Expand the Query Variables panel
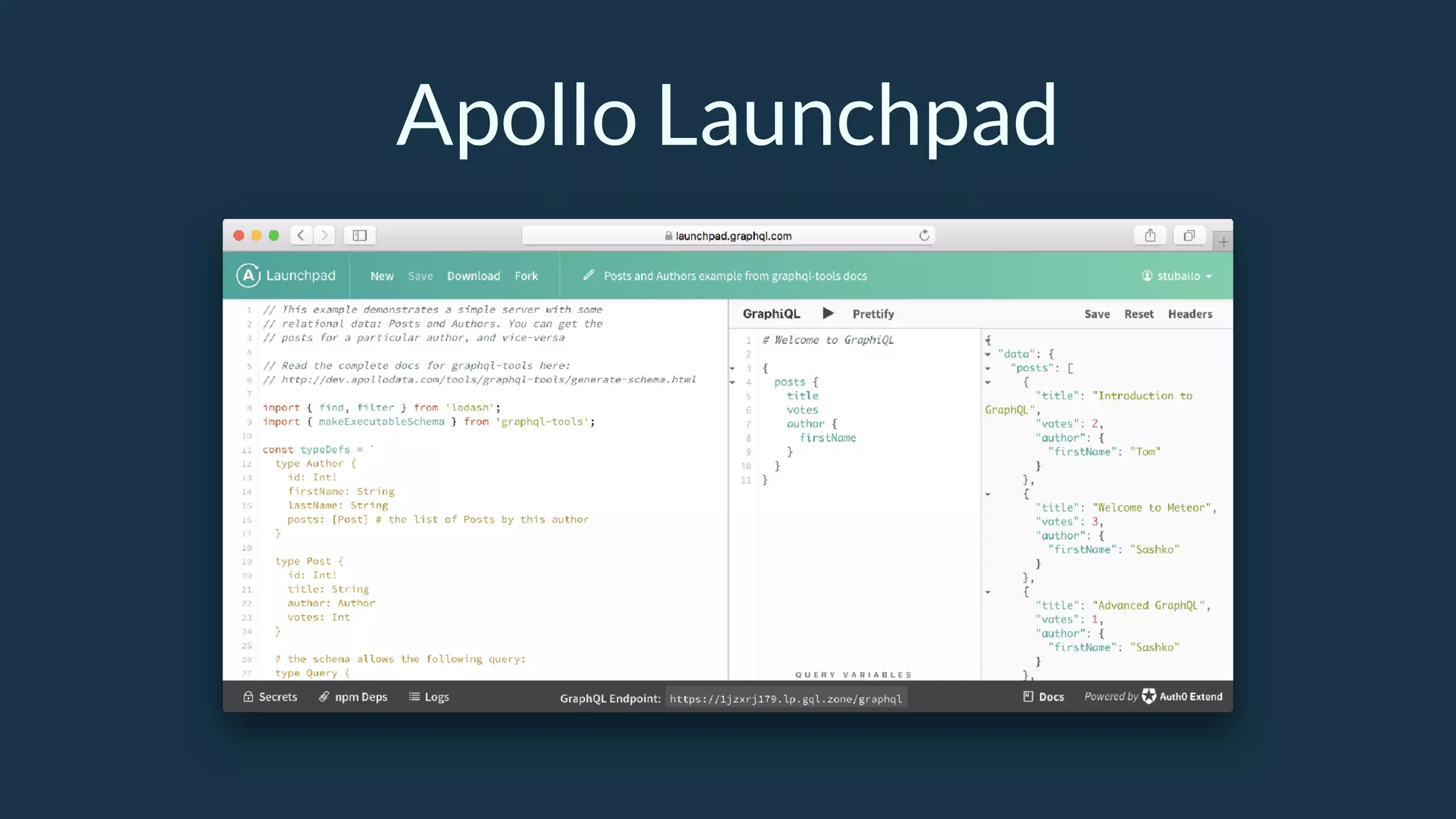 853,675
